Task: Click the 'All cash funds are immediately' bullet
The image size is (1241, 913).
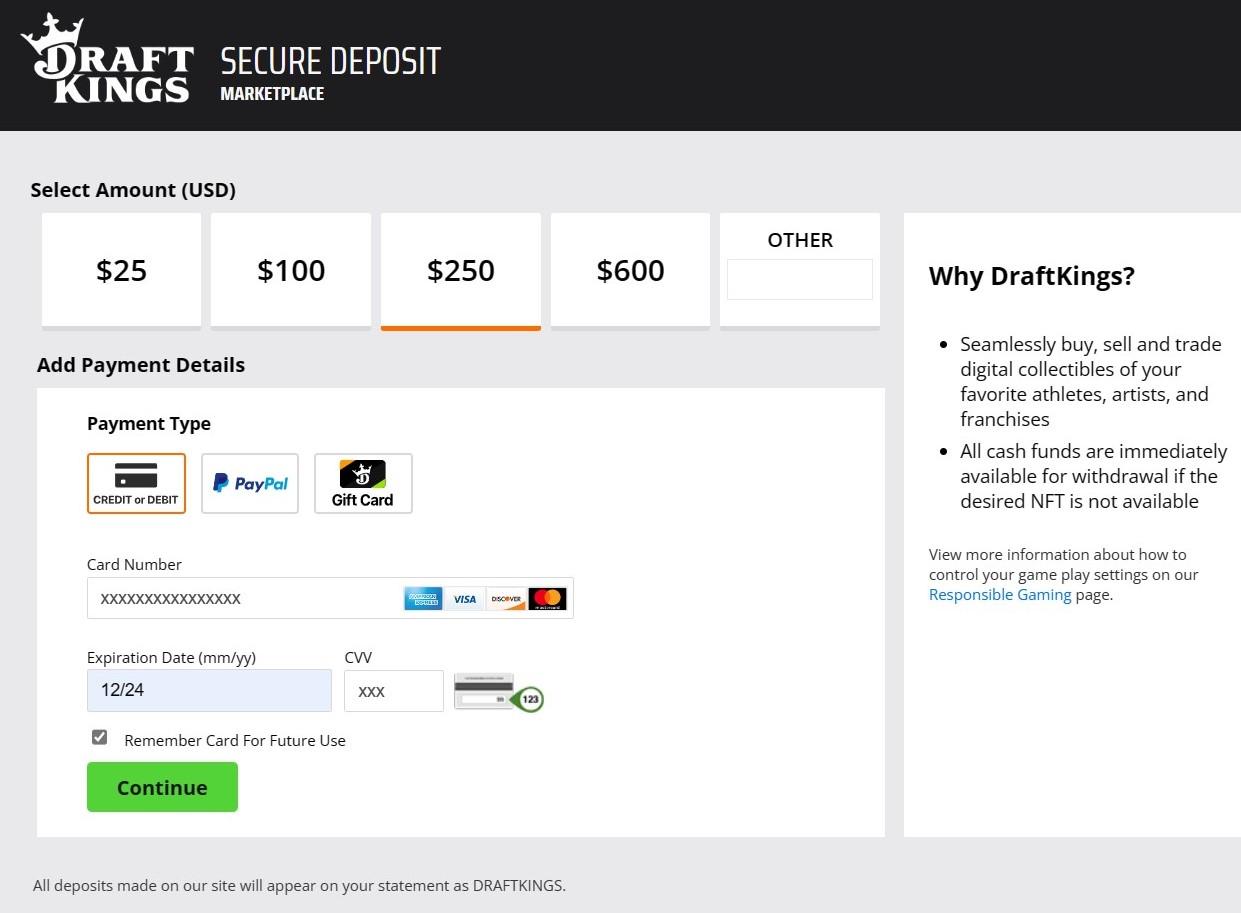Action: [1094, 476]
